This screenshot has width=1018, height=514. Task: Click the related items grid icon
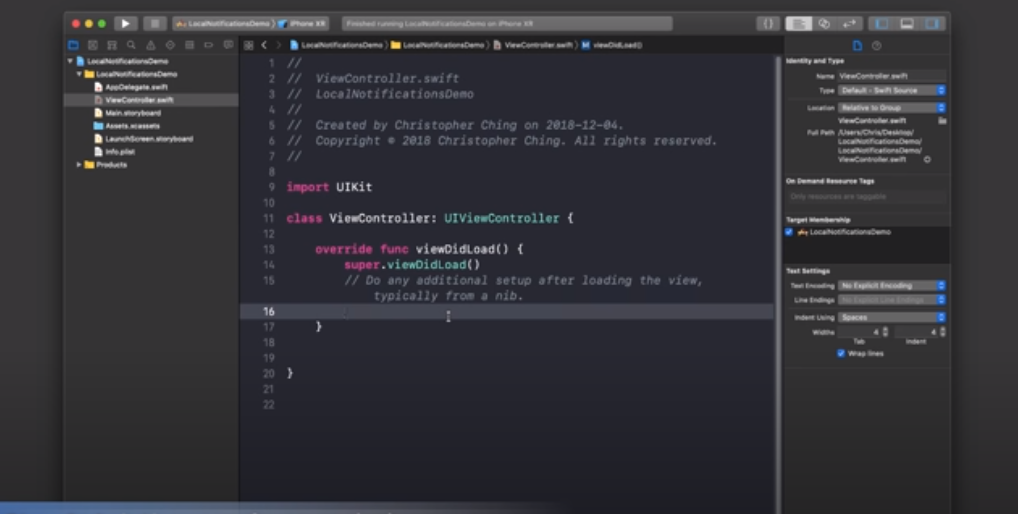[x=249, y=45]
